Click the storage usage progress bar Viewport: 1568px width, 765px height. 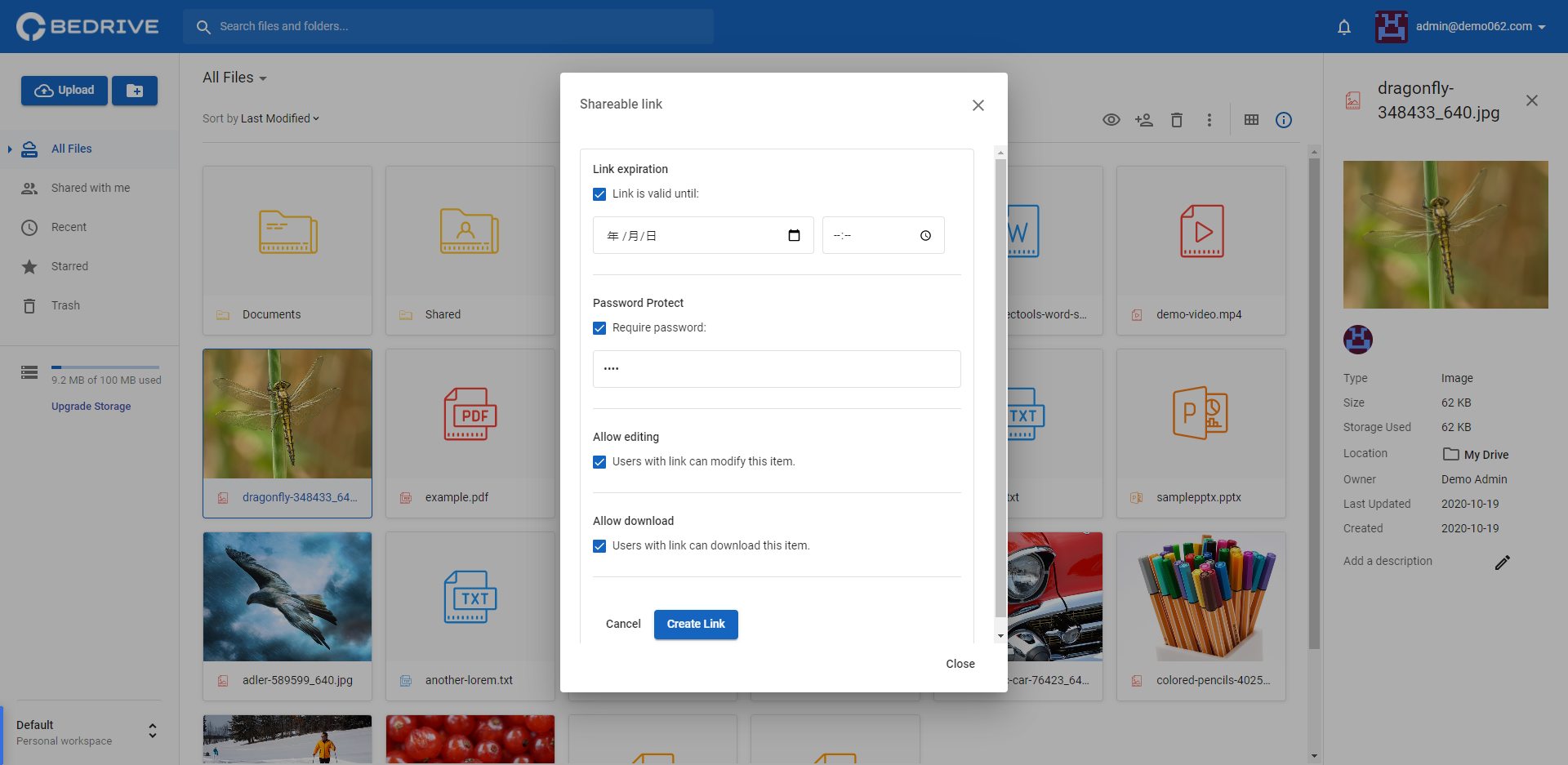[x=105, y=367]
